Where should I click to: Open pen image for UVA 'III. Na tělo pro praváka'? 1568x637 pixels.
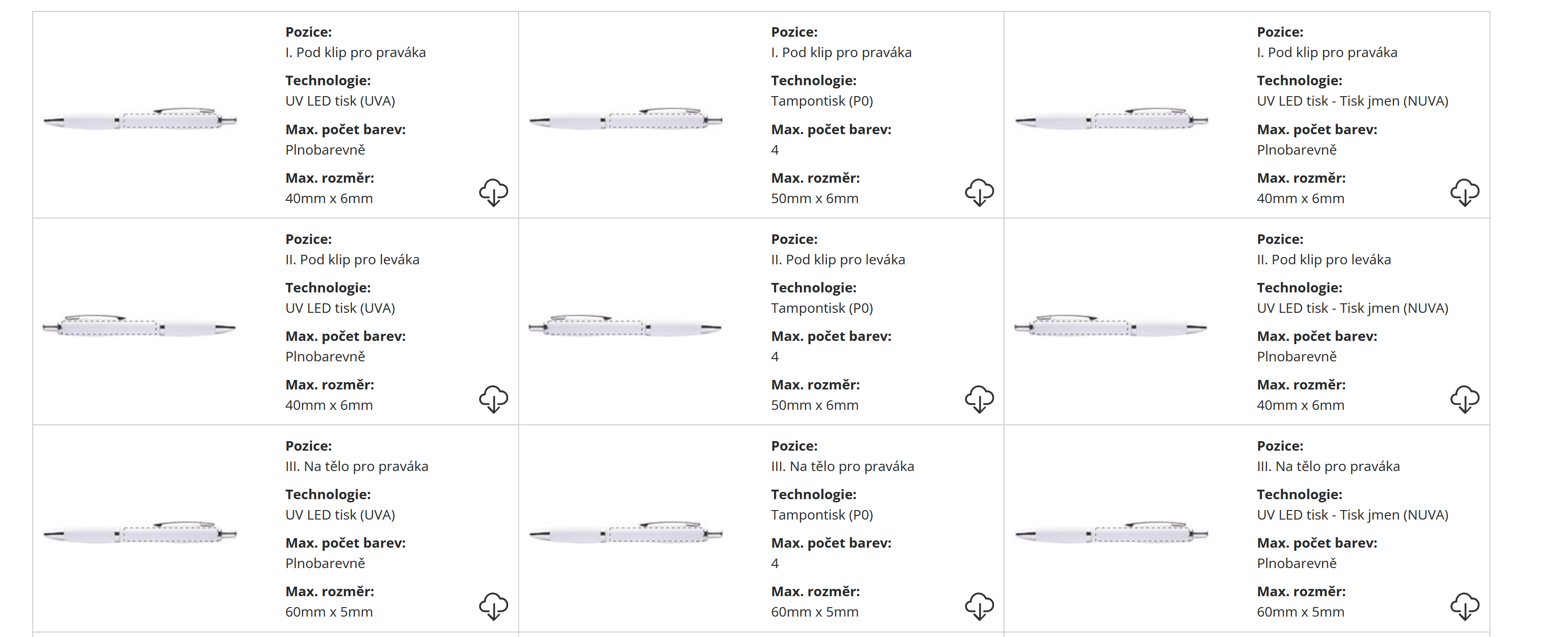coord(140,534)
